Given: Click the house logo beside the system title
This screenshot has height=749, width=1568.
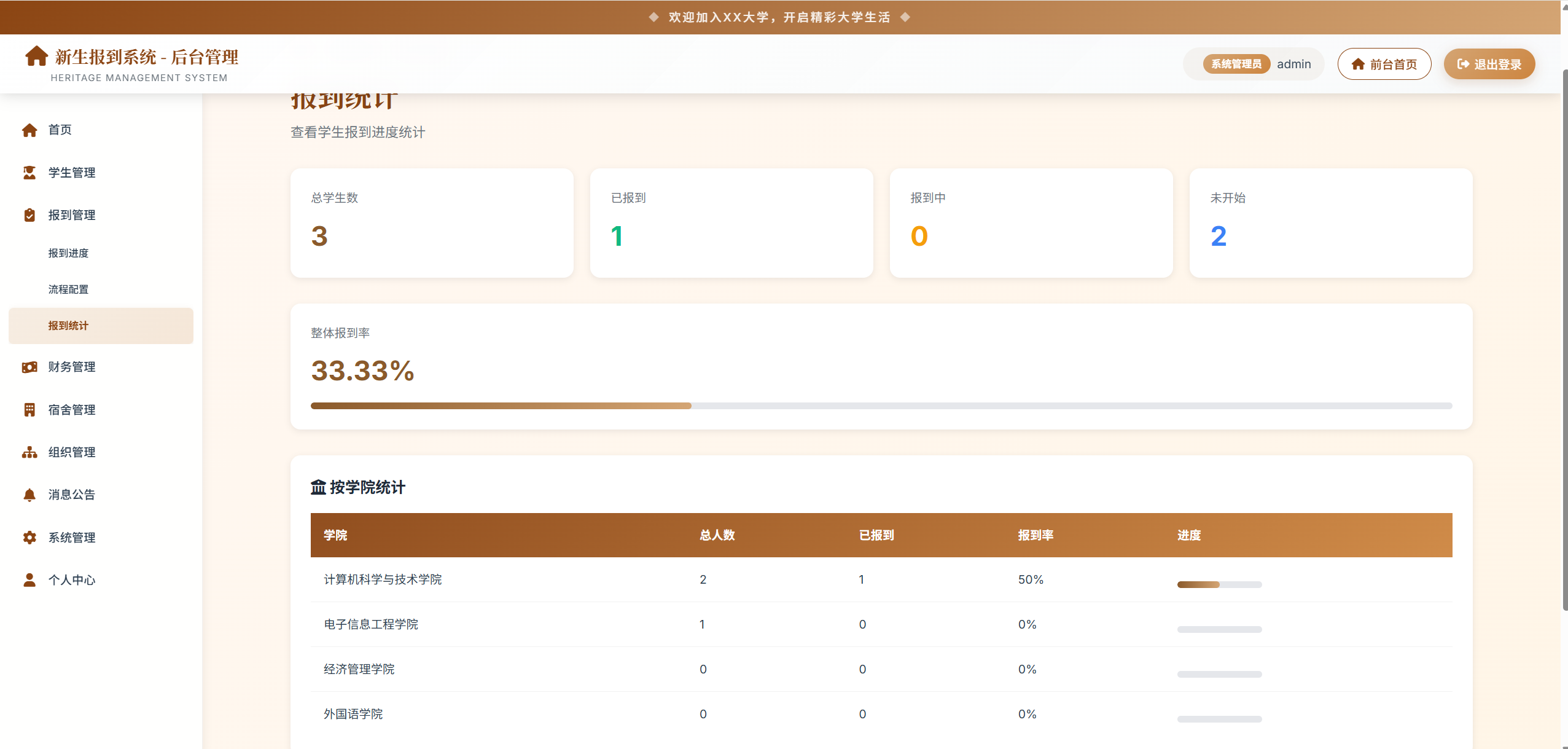Looking at the screenshot, I should (36, 56).
